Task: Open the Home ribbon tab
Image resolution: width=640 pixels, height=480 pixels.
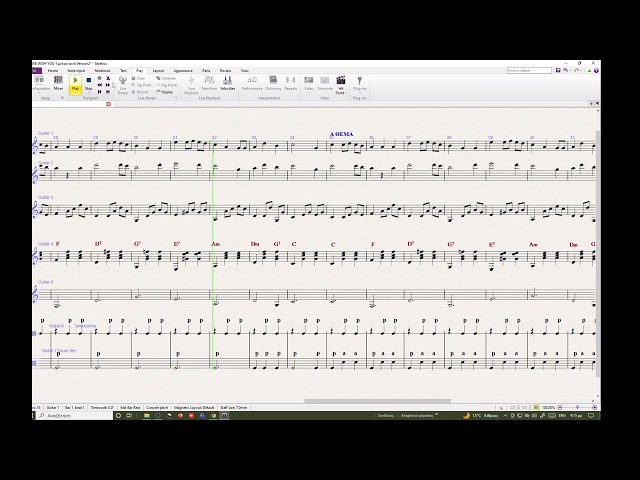Action: pyautogui.click(x=53, y=71)
